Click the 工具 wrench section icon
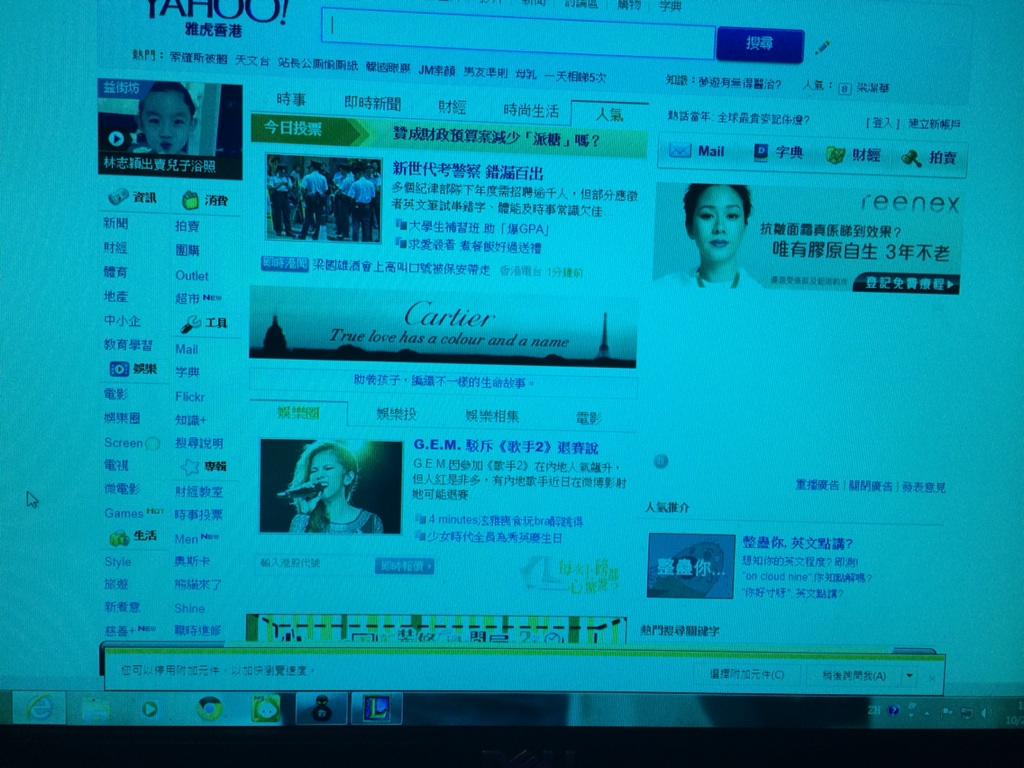Screen dimensions: 1024x768 point(191,323)
